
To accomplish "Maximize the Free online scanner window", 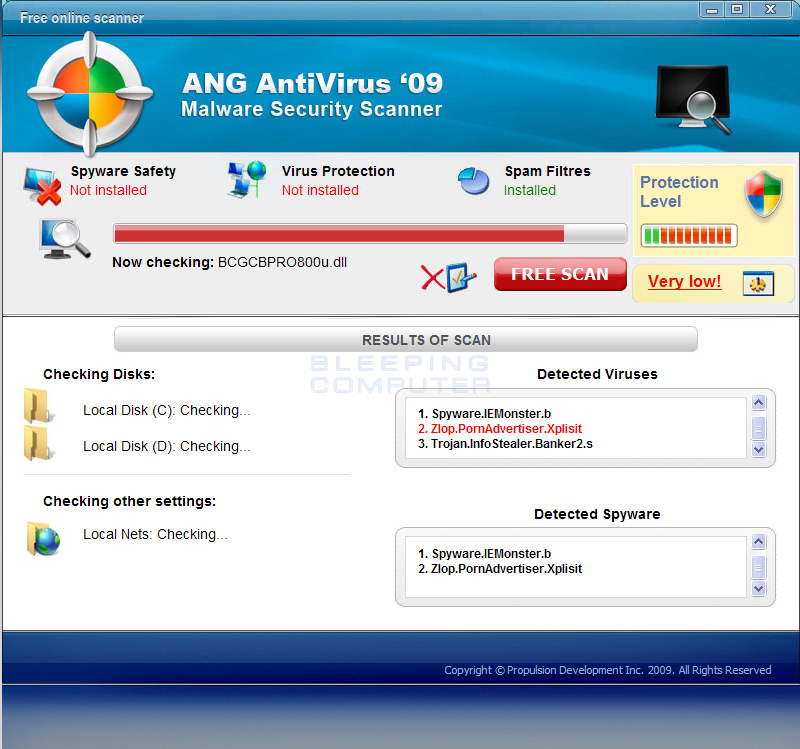I will click(737, 9).
